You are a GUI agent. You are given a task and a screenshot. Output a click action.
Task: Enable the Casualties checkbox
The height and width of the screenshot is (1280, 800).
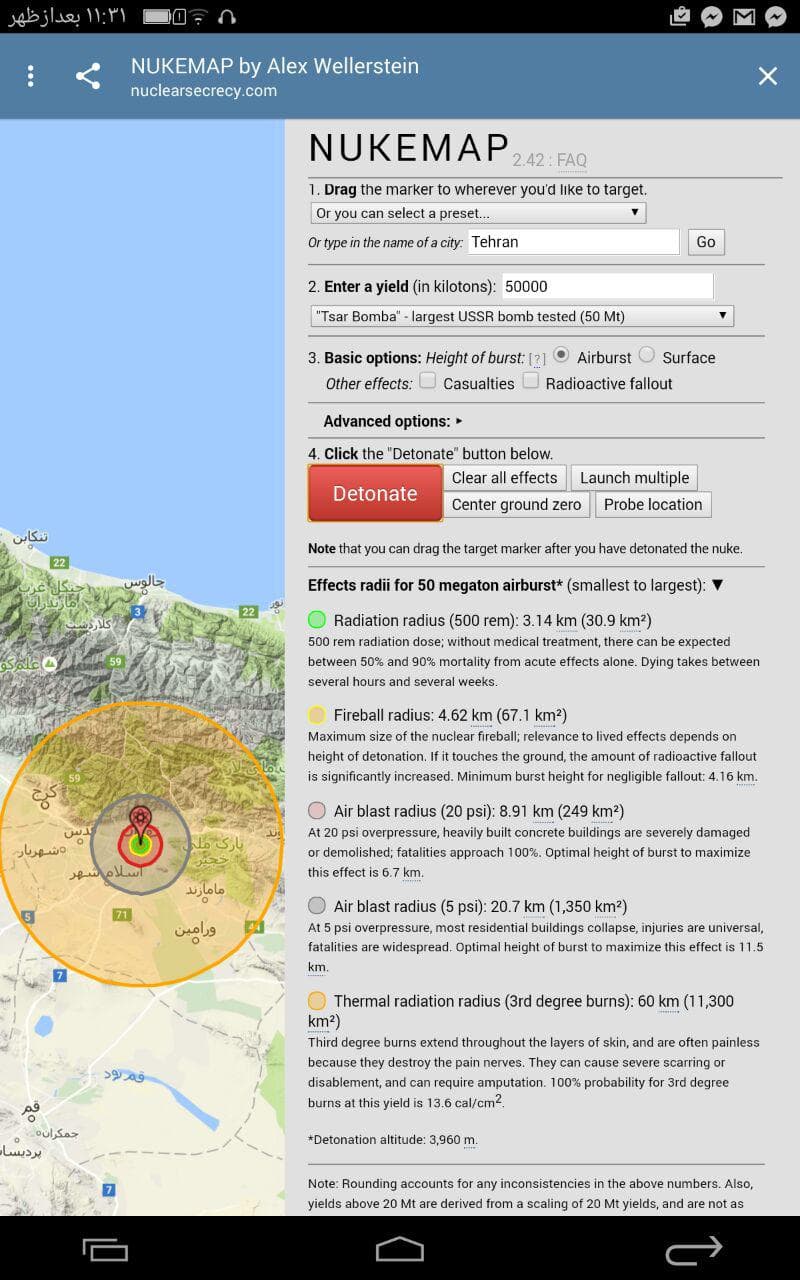[x=428, y=381]
